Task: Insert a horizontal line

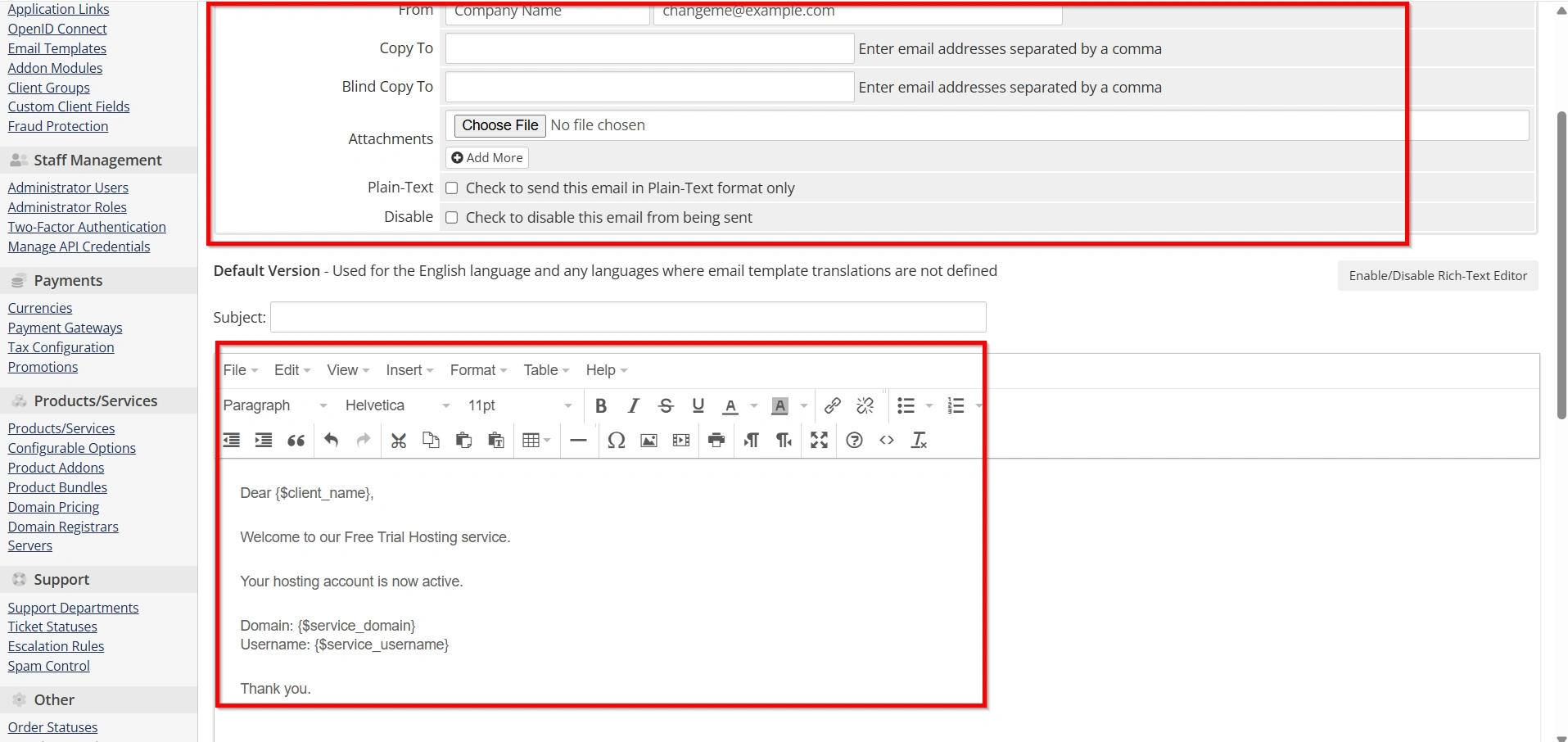Action: pyautogui.click(x=578, y=441)
